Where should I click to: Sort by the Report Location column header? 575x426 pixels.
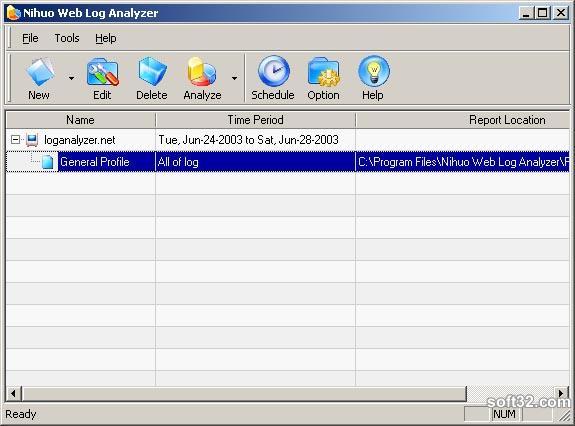coord(463,120)
